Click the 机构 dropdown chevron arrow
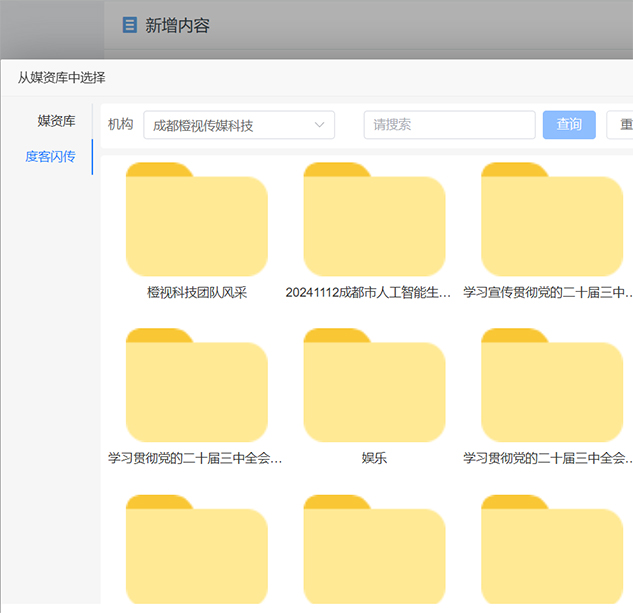 [x=319, y=125]
